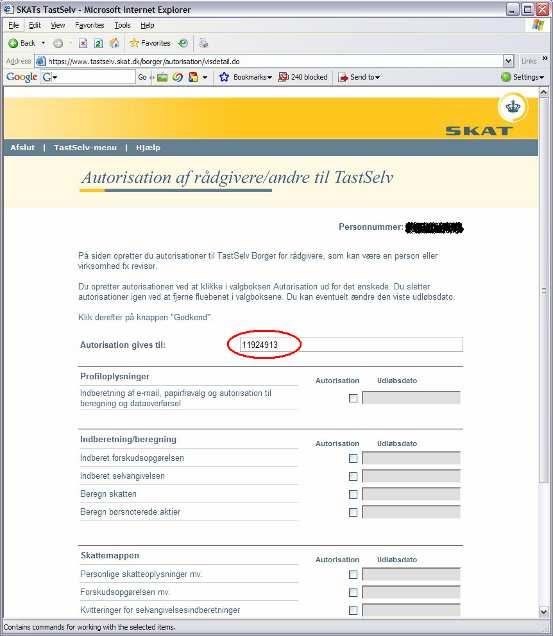The height and width of the screenshot is (636, 553).
Task: Open the Tools menu
Action: pos(122,25)
